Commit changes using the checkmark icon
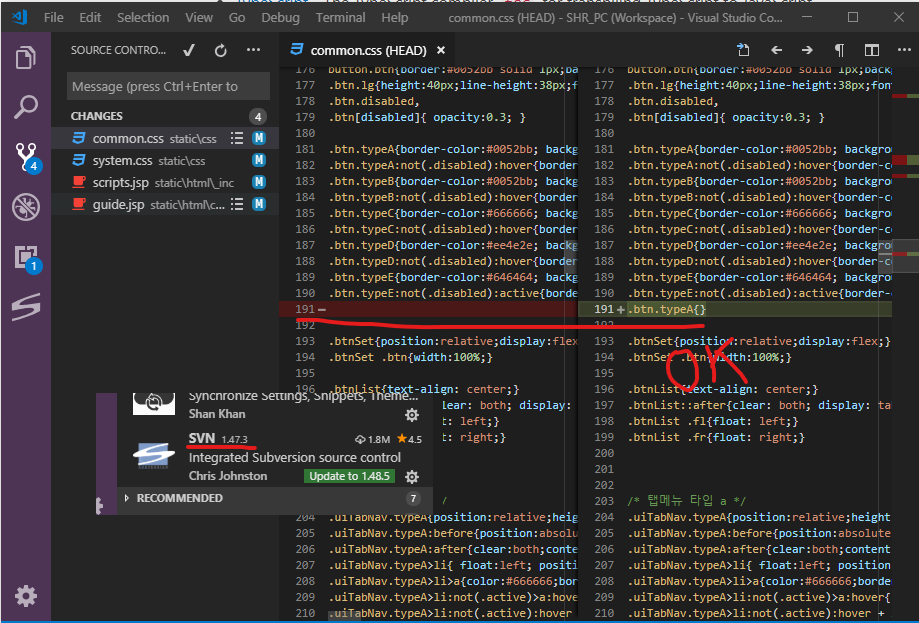 click(x=189, y=49)
